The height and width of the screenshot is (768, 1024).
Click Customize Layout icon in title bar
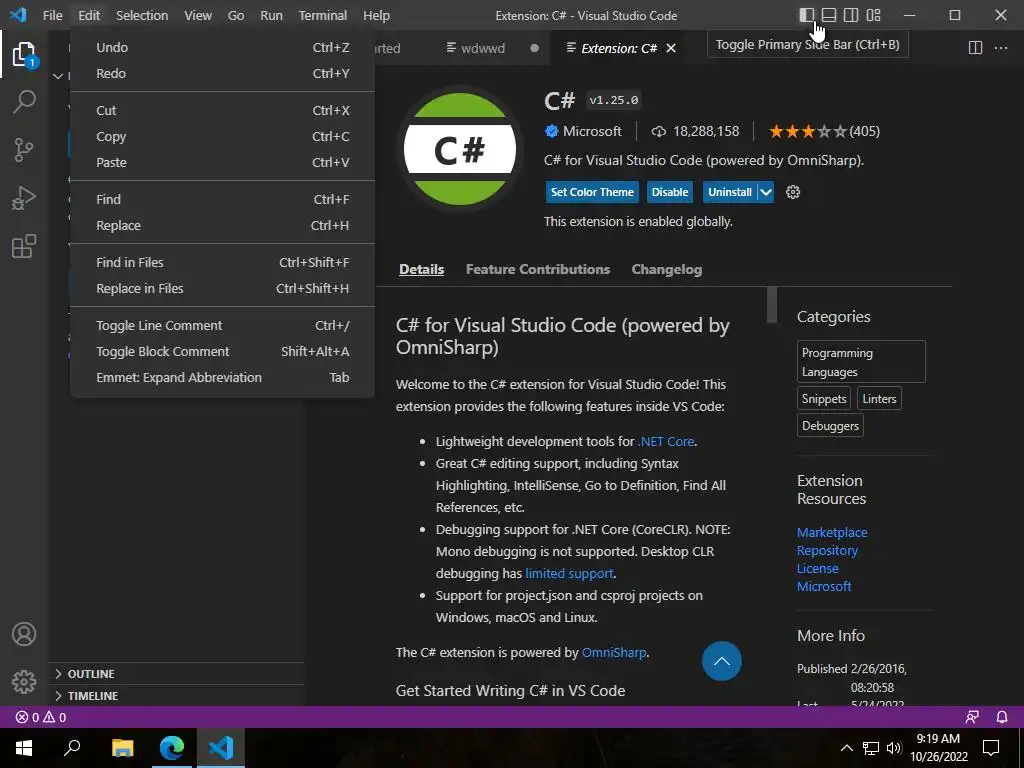(x=873, y=15)
